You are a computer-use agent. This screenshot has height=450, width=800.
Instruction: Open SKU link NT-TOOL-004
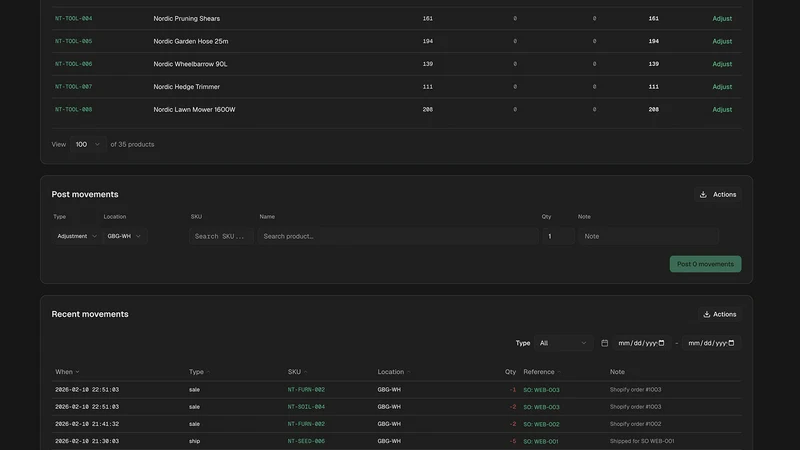pyautogui.click(x=73, y=18)
